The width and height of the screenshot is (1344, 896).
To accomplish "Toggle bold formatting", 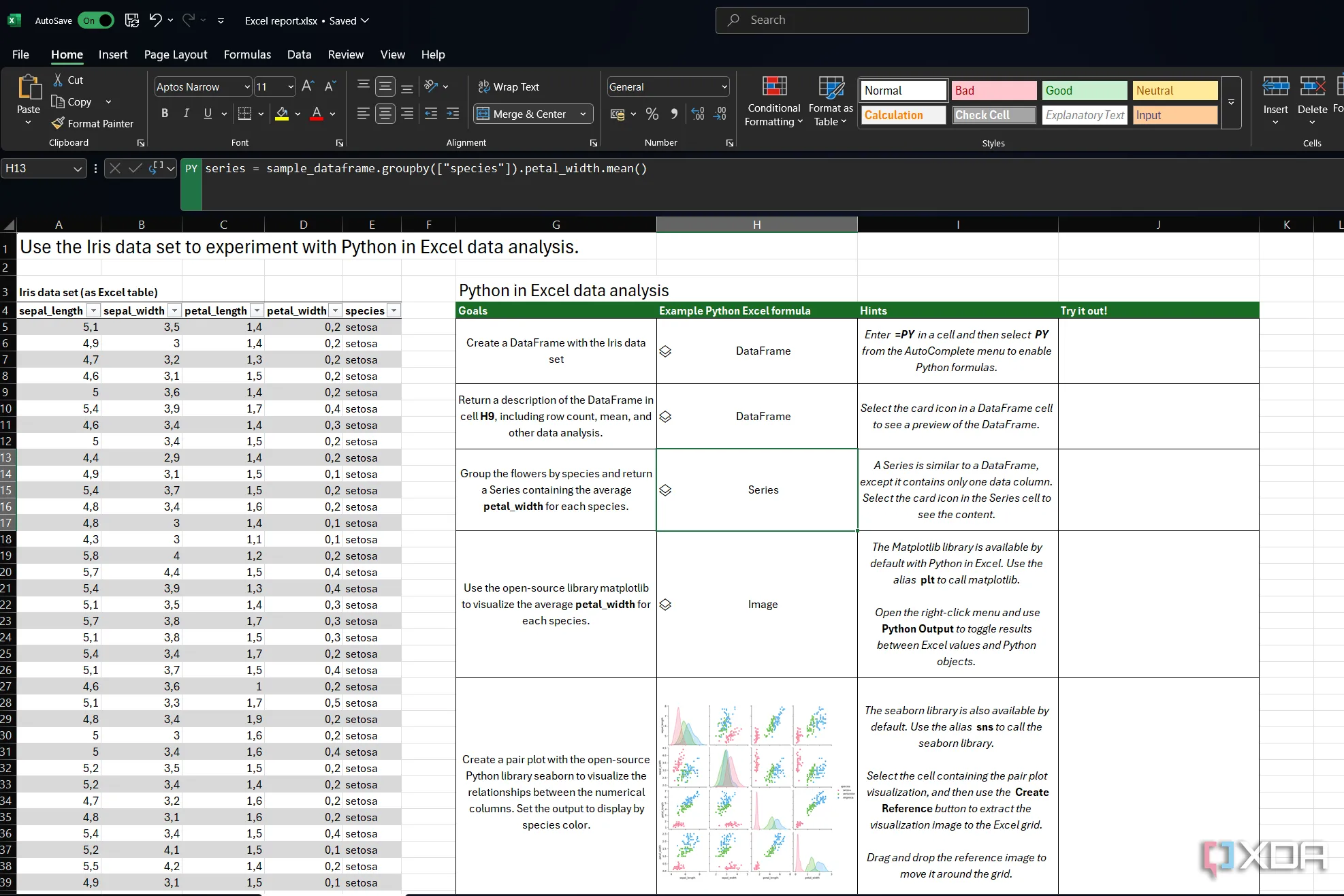I will pyautogui.click(x=163, y=113).
